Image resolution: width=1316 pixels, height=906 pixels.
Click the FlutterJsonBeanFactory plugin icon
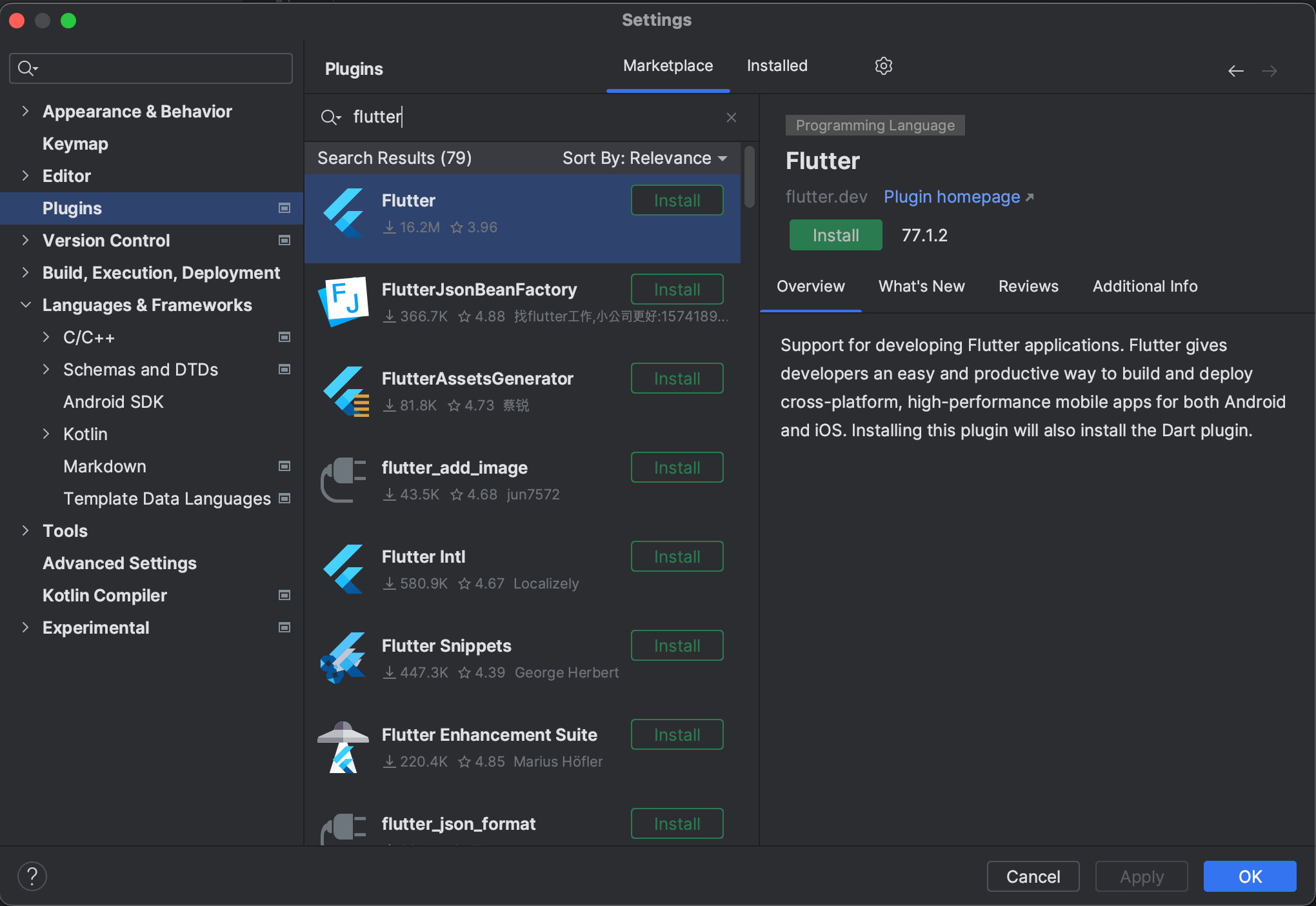coord(343,301)
